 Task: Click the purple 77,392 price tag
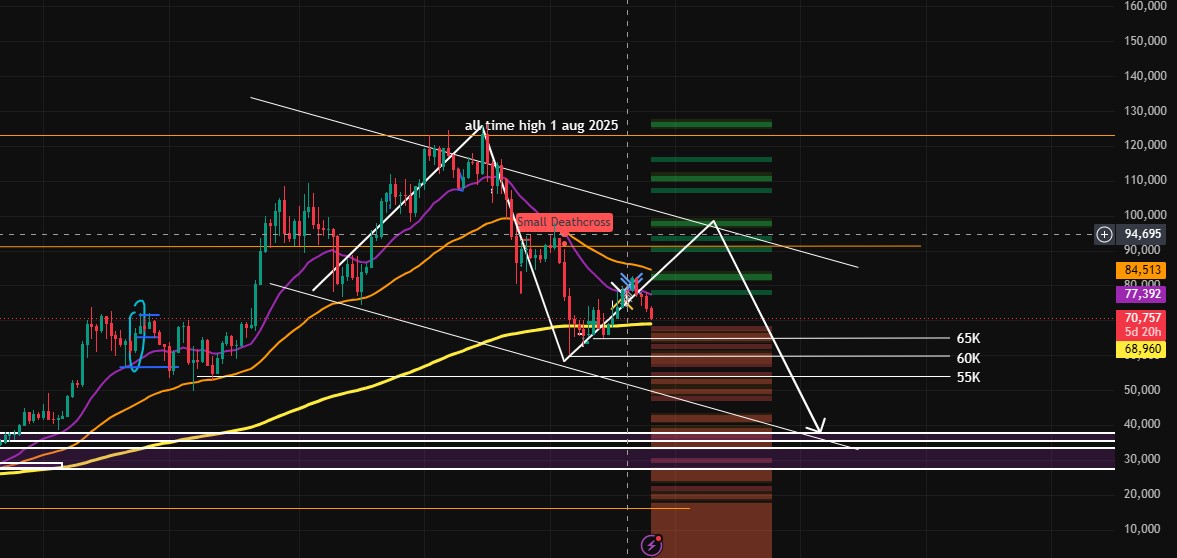pos(1142,294)
